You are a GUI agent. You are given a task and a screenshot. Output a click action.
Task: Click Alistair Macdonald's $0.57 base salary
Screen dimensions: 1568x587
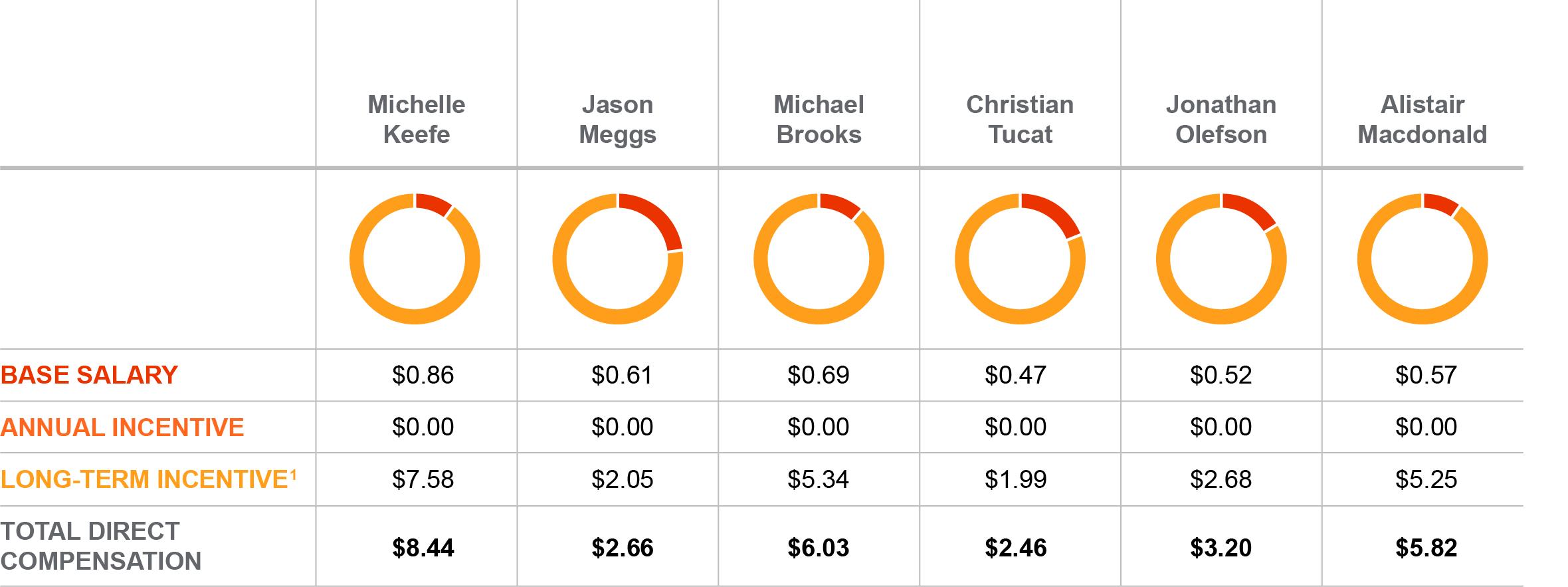[x=1426, y=375]
